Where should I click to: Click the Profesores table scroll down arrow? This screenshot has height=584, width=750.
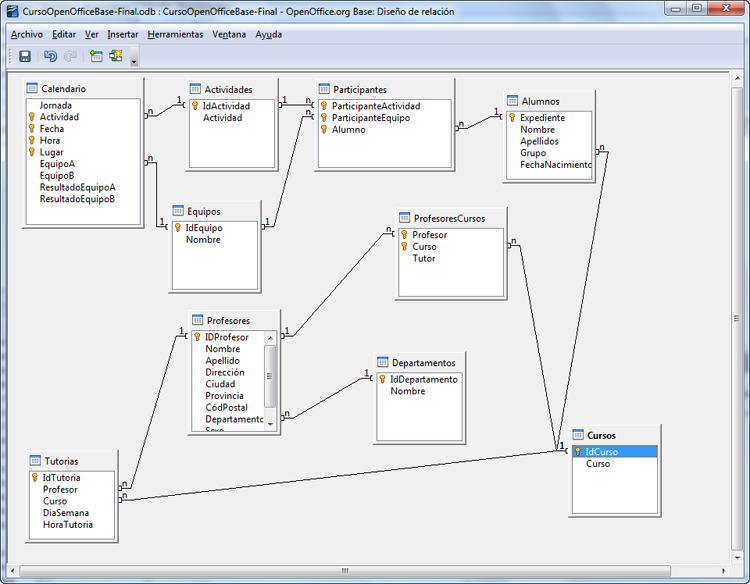[x=270, y=423]
